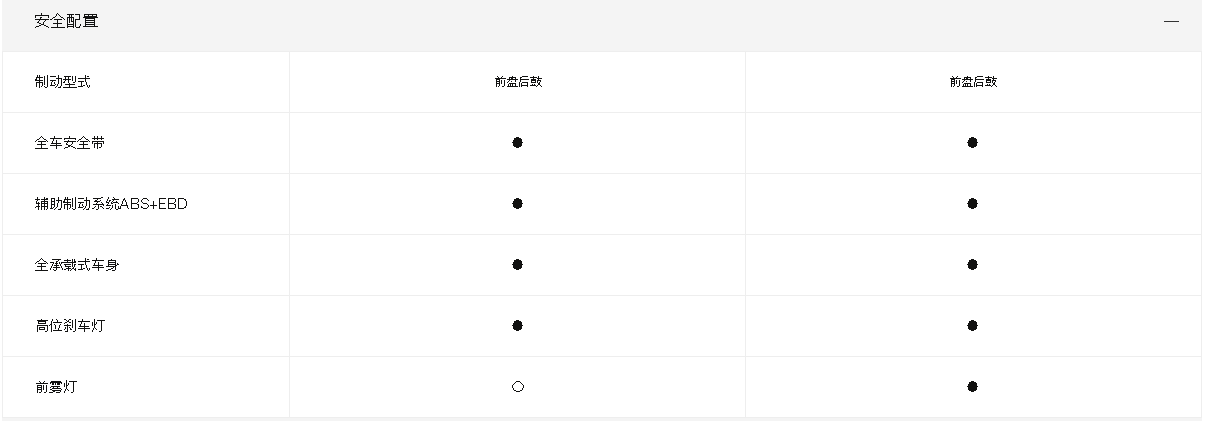
Task: Click 前盘后鼓 in the first model column
Action: (517, 82)
